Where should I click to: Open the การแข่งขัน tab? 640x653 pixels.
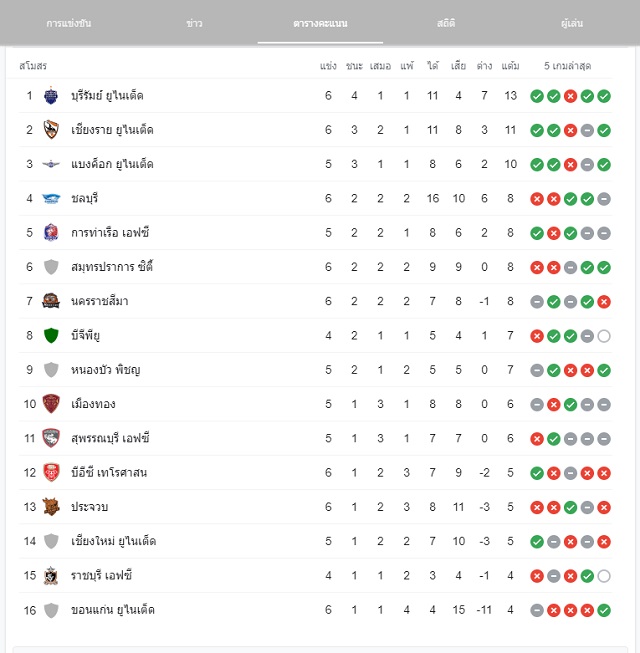[x=69, y=23]
